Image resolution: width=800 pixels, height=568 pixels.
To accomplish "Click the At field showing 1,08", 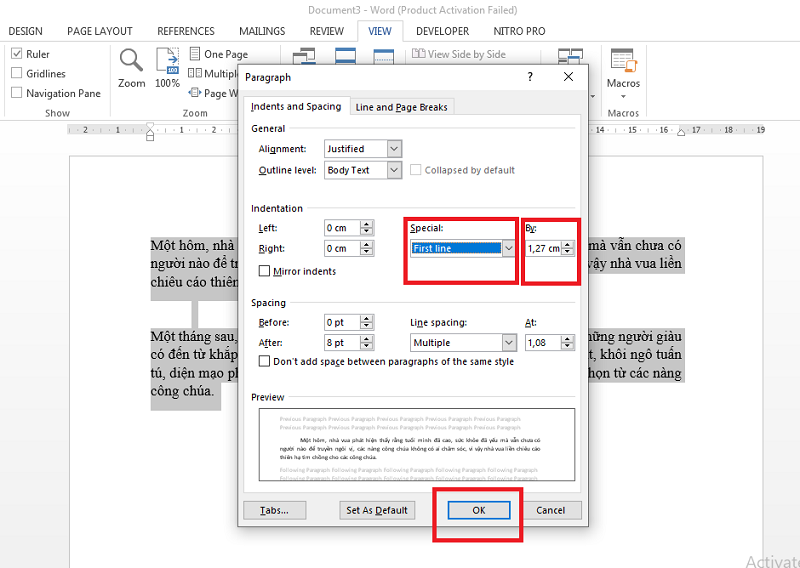I will point(543,342).
